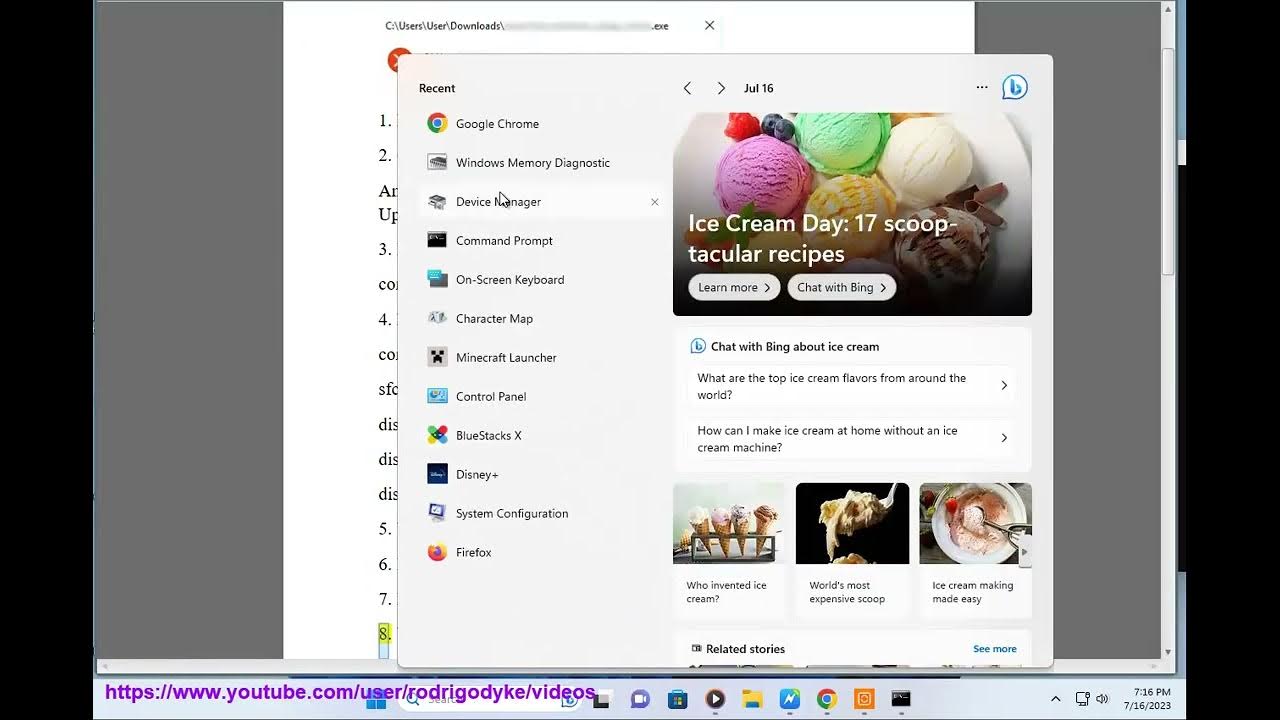The width and height of the screenshot is (1280, 720).
Task: Open Device Manager from the Recent list
Action: point(540,201)
